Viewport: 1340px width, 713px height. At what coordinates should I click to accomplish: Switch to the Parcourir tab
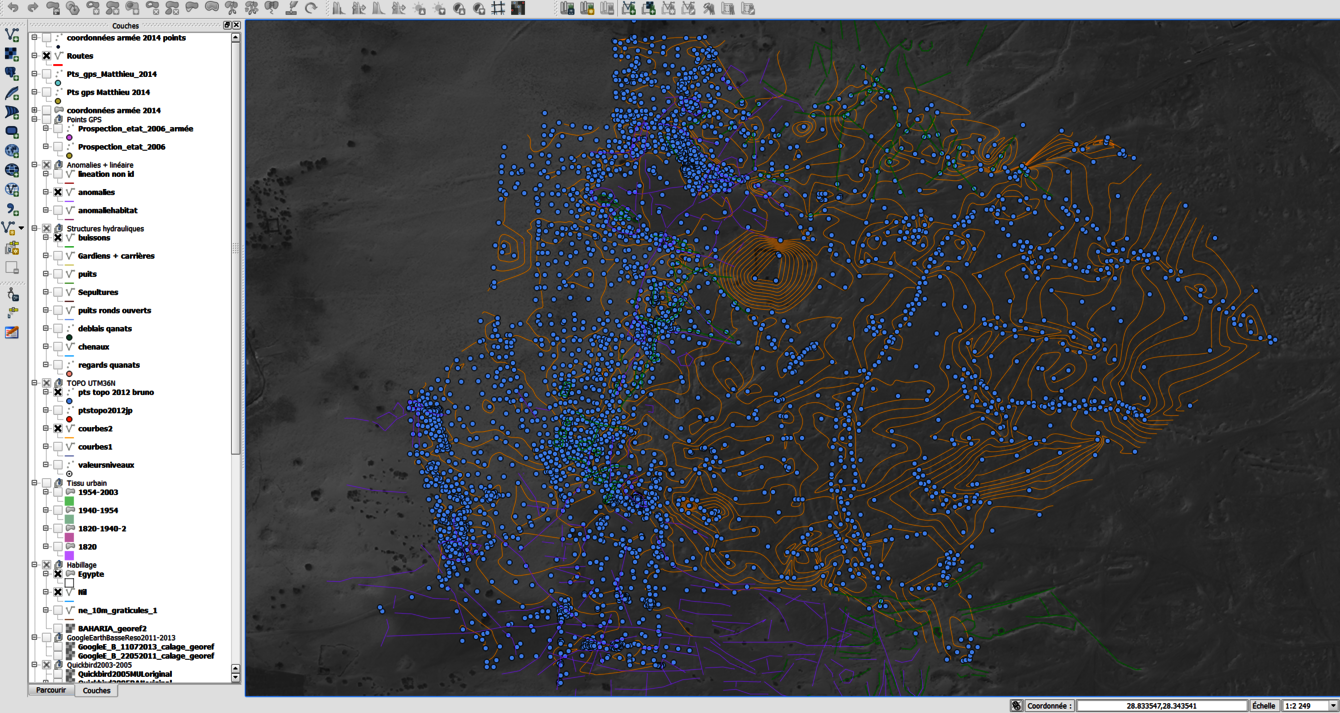click(51, 691)
